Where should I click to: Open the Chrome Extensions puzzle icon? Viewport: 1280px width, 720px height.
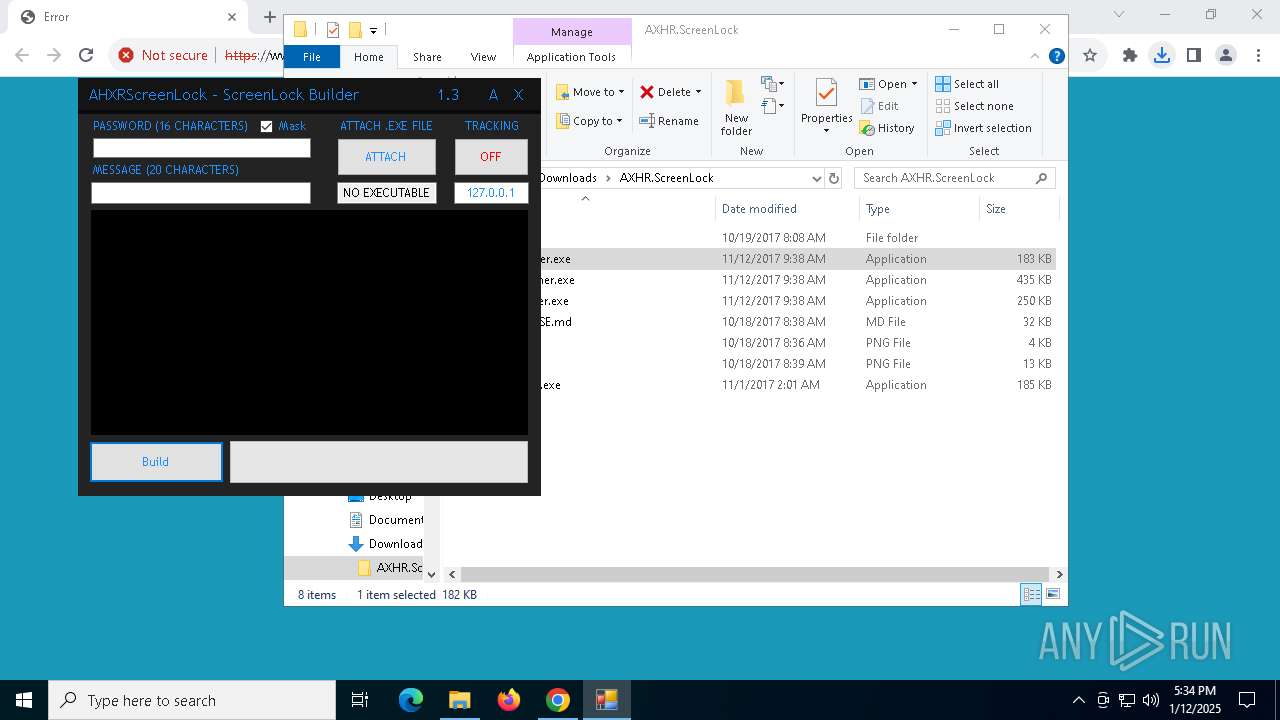[1130, 56]
